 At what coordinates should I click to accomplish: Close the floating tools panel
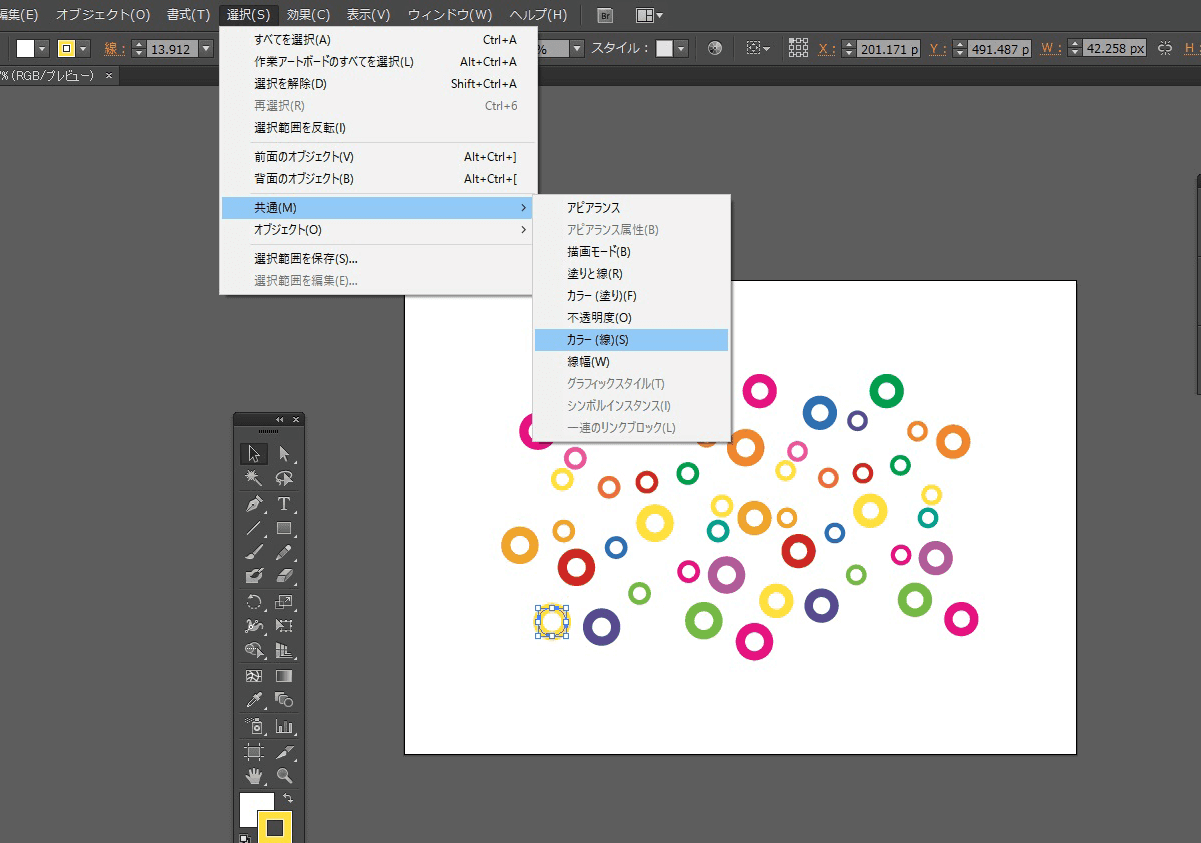(296, 420)
